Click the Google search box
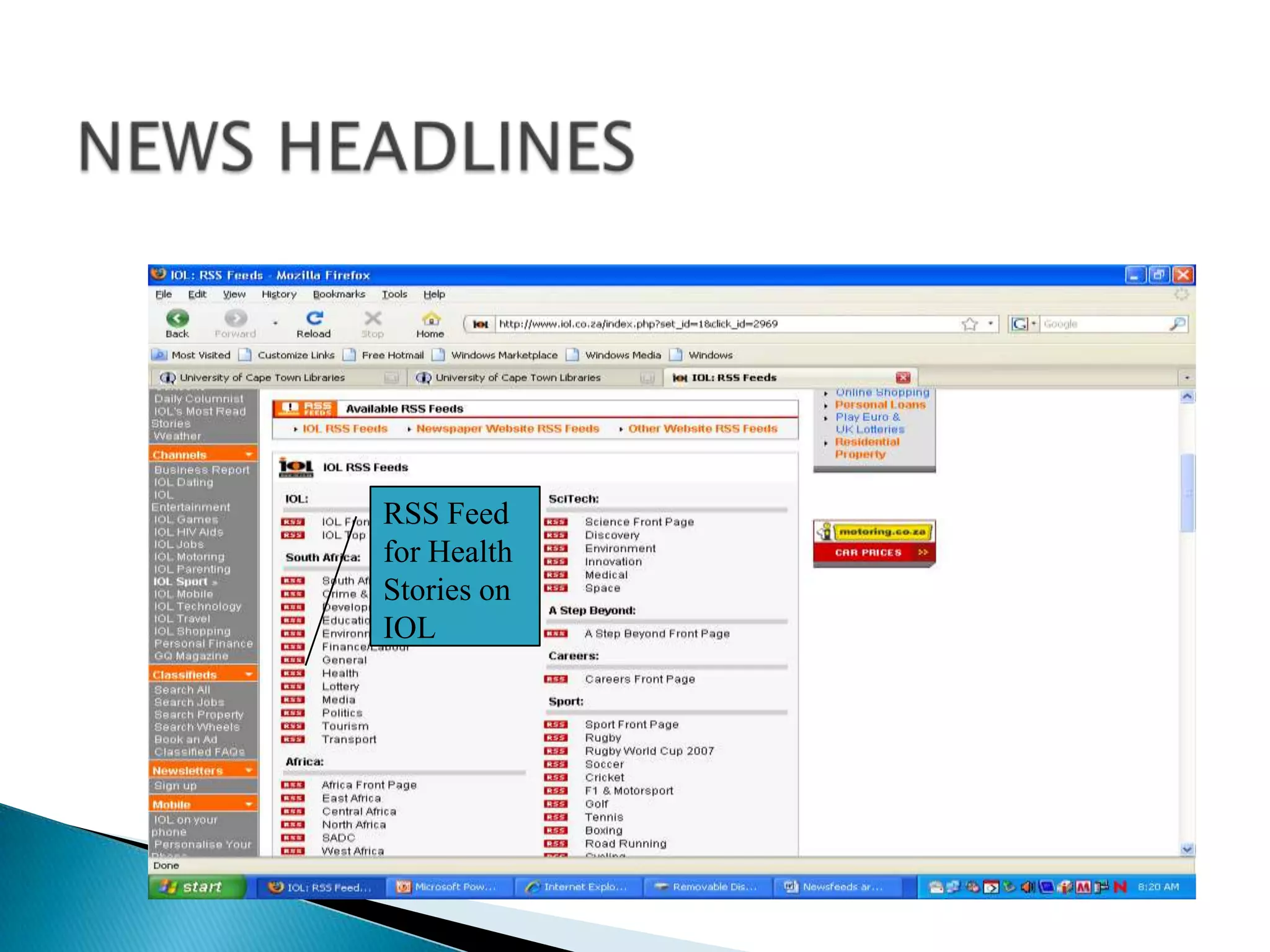Screen dimensions: 1270x952 (1104, 324)
